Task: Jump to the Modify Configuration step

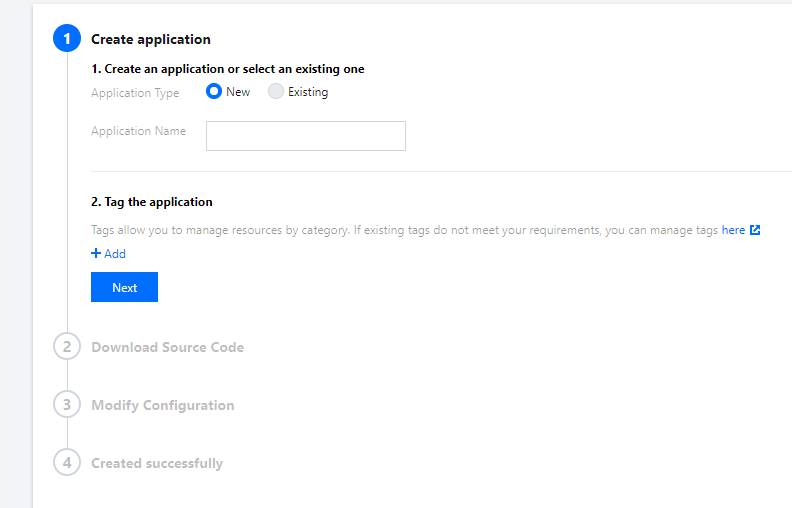Action: (162, 405)
